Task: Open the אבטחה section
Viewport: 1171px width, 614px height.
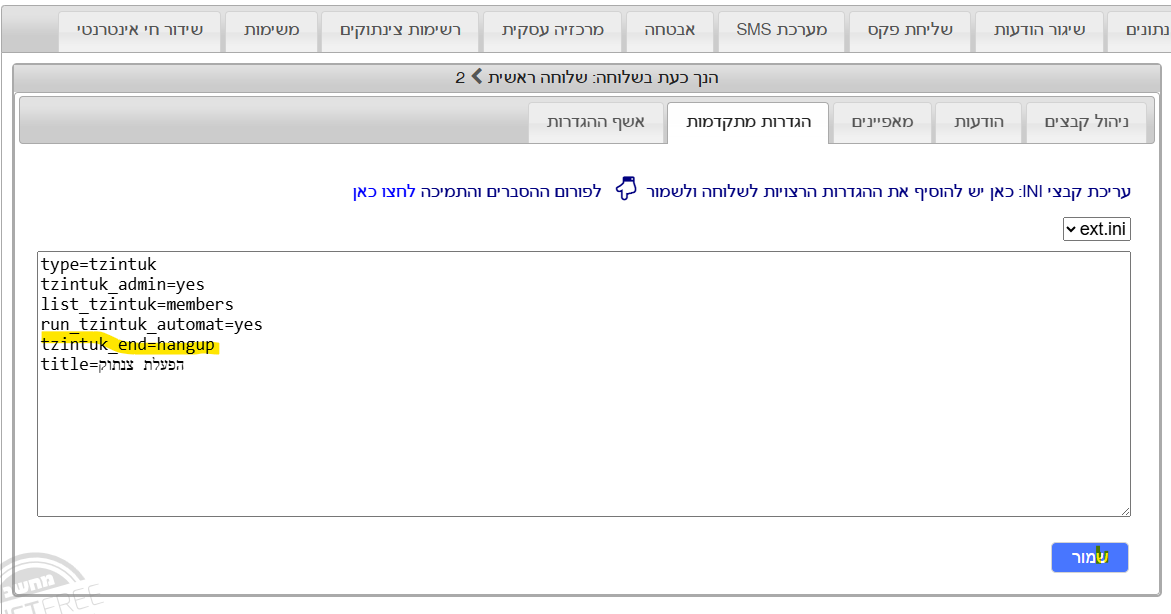Action: pos(669,31)
